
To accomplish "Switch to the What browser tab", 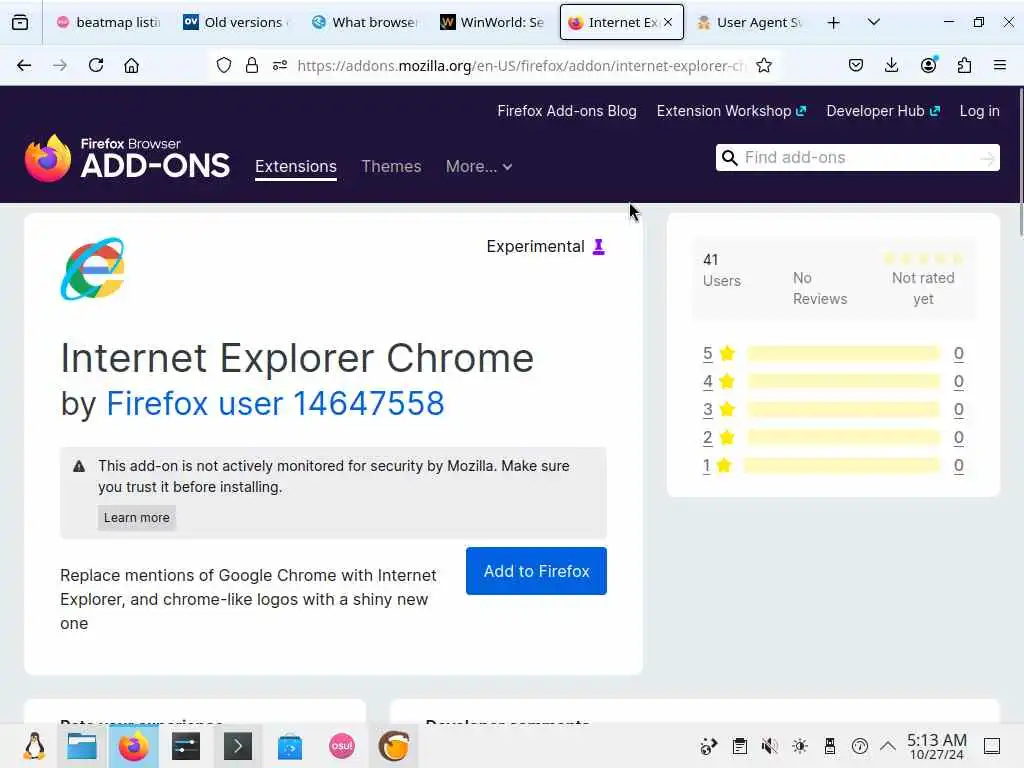I will coord(364,22).
